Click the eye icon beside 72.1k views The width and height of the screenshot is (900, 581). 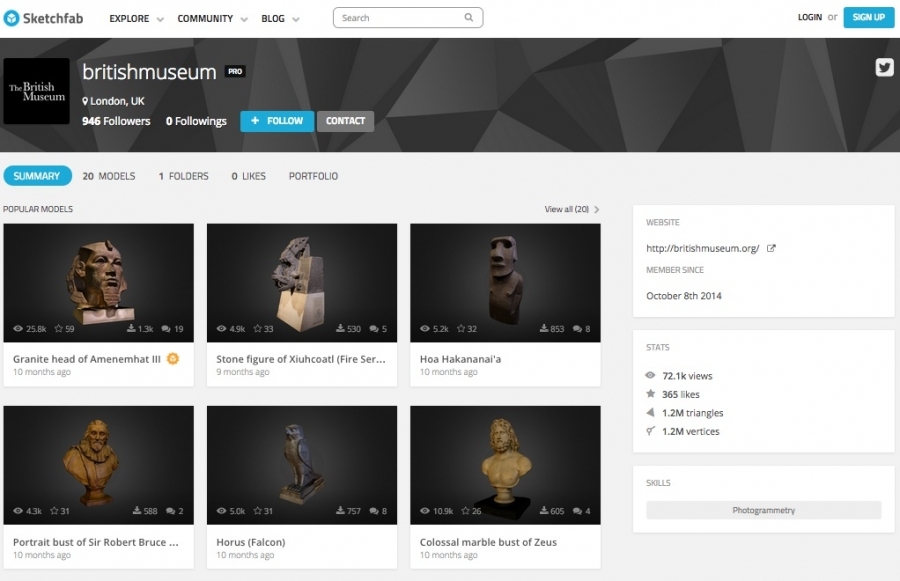coord(650,375)
